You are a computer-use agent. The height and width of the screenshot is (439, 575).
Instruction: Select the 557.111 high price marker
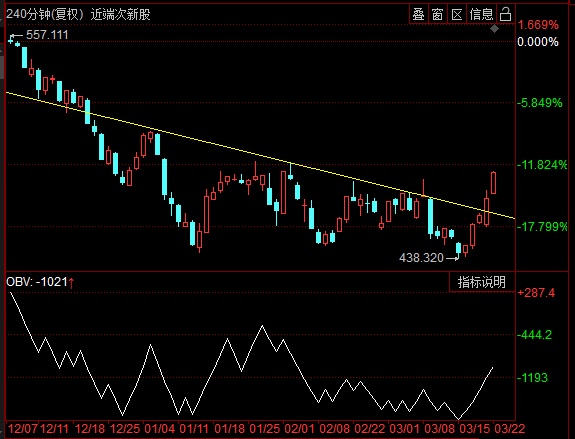(x=47, y=35)
